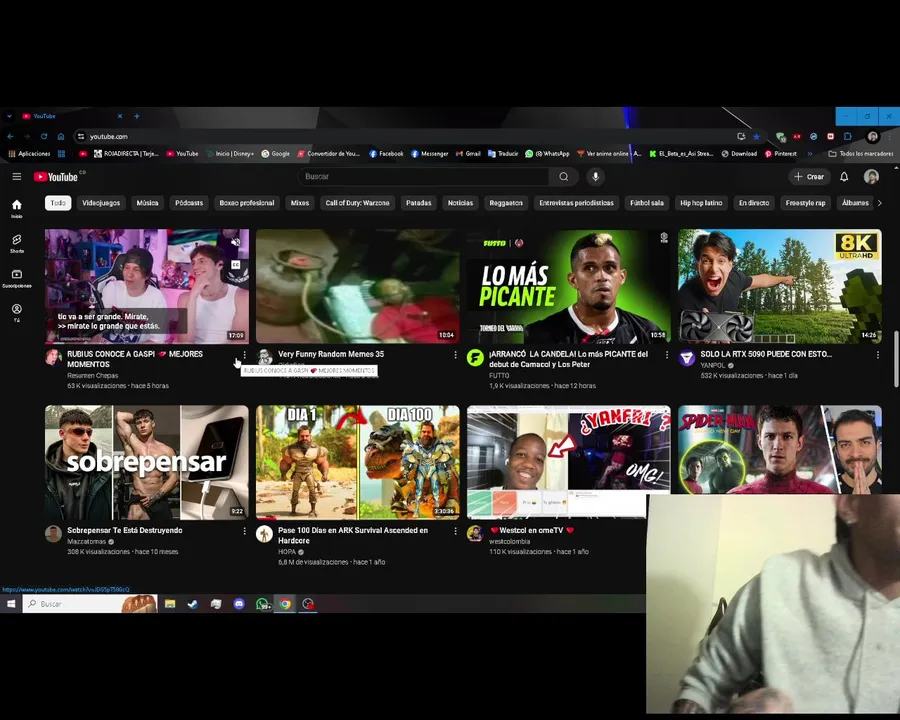
Task: Click the Windows taskbar Buscar box
Action: (90, 603)
